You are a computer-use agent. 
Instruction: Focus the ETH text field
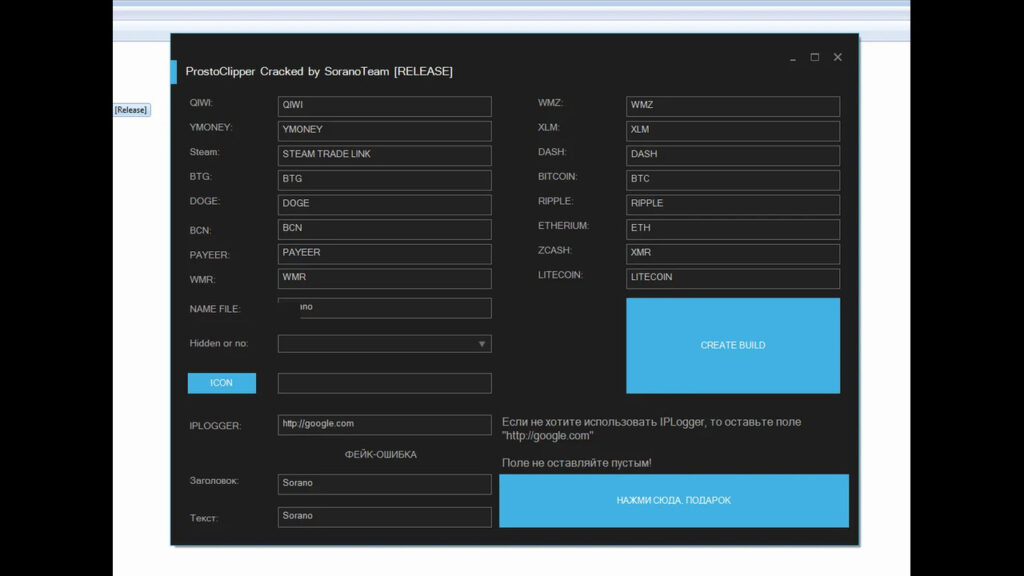point(733,229)
